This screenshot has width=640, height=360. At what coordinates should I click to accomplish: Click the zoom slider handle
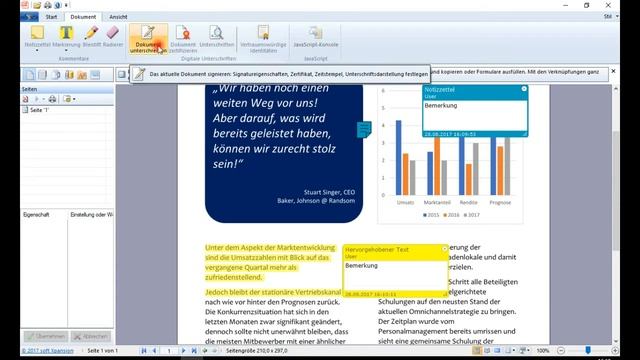588,350
